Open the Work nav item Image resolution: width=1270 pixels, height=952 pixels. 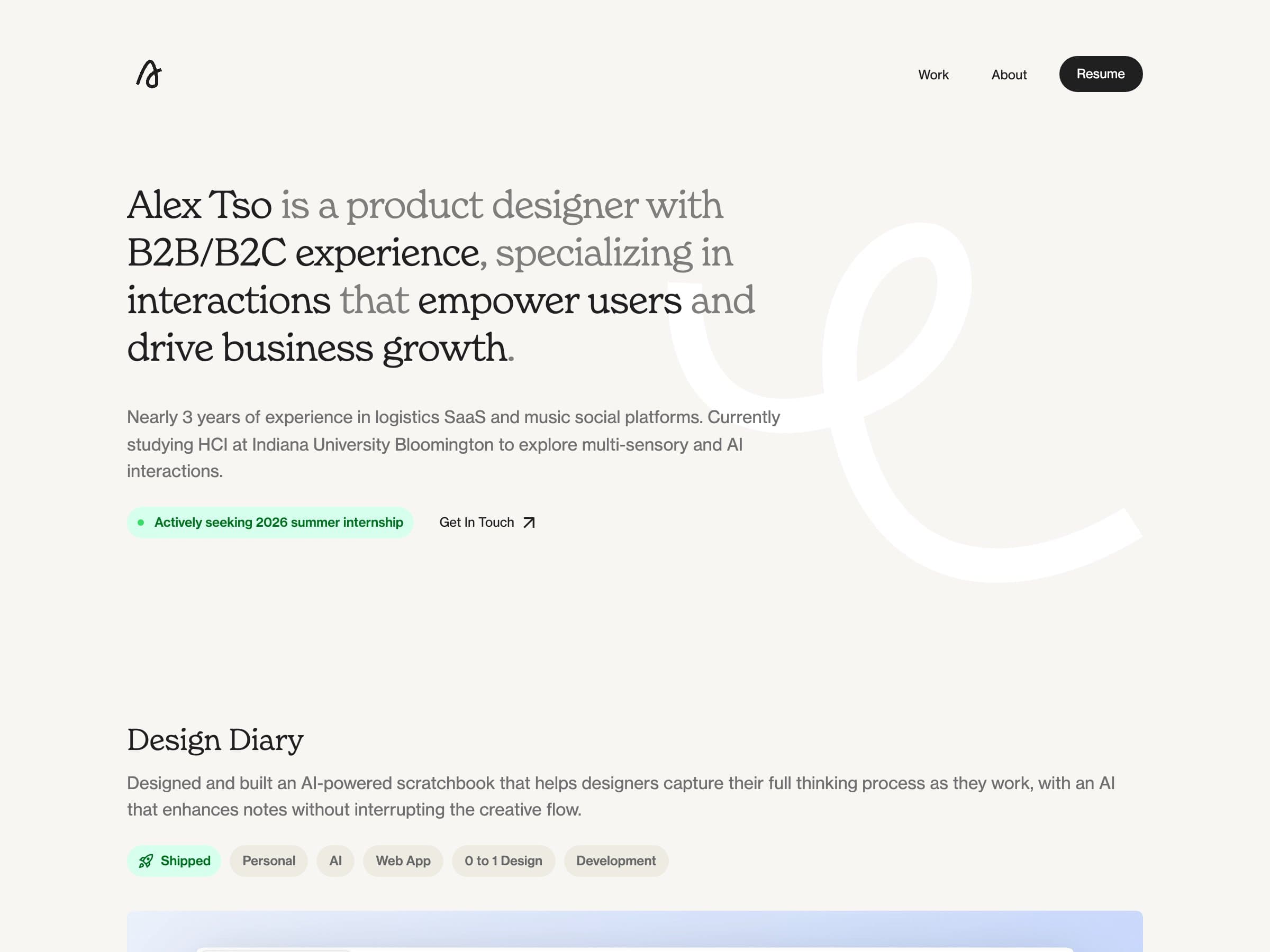(x=933, y=75)
